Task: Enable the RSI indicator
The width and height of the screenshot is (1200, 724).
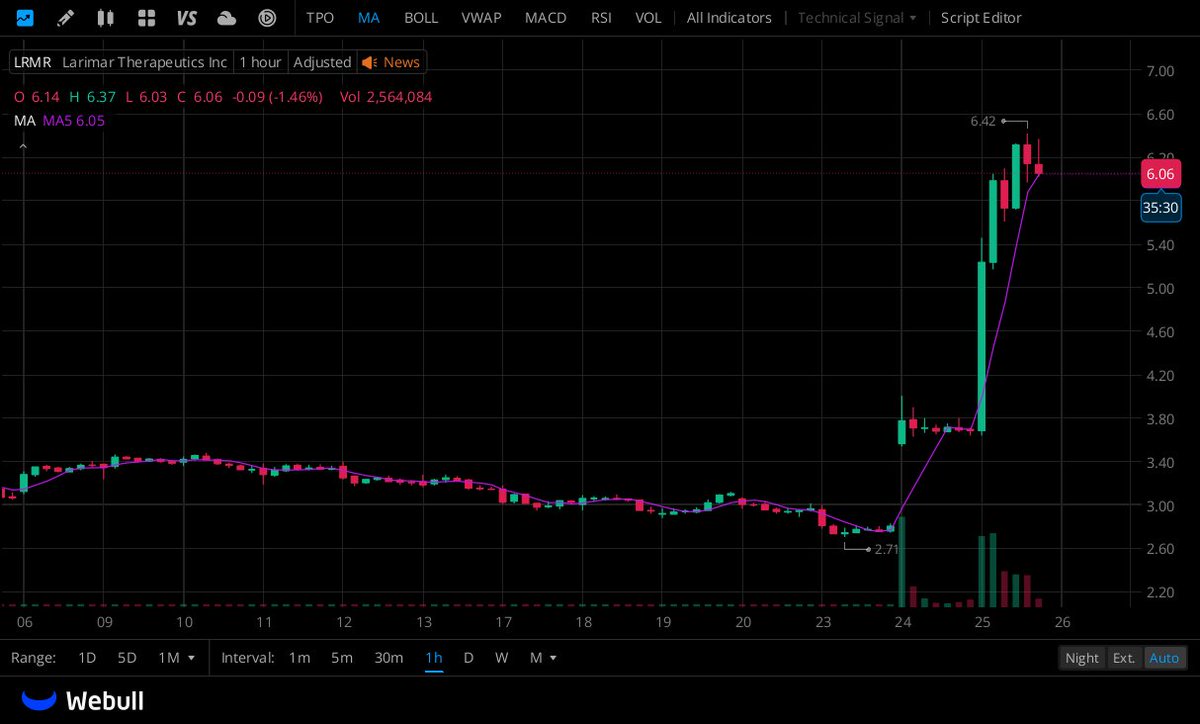Action: (x=601, y=18)
